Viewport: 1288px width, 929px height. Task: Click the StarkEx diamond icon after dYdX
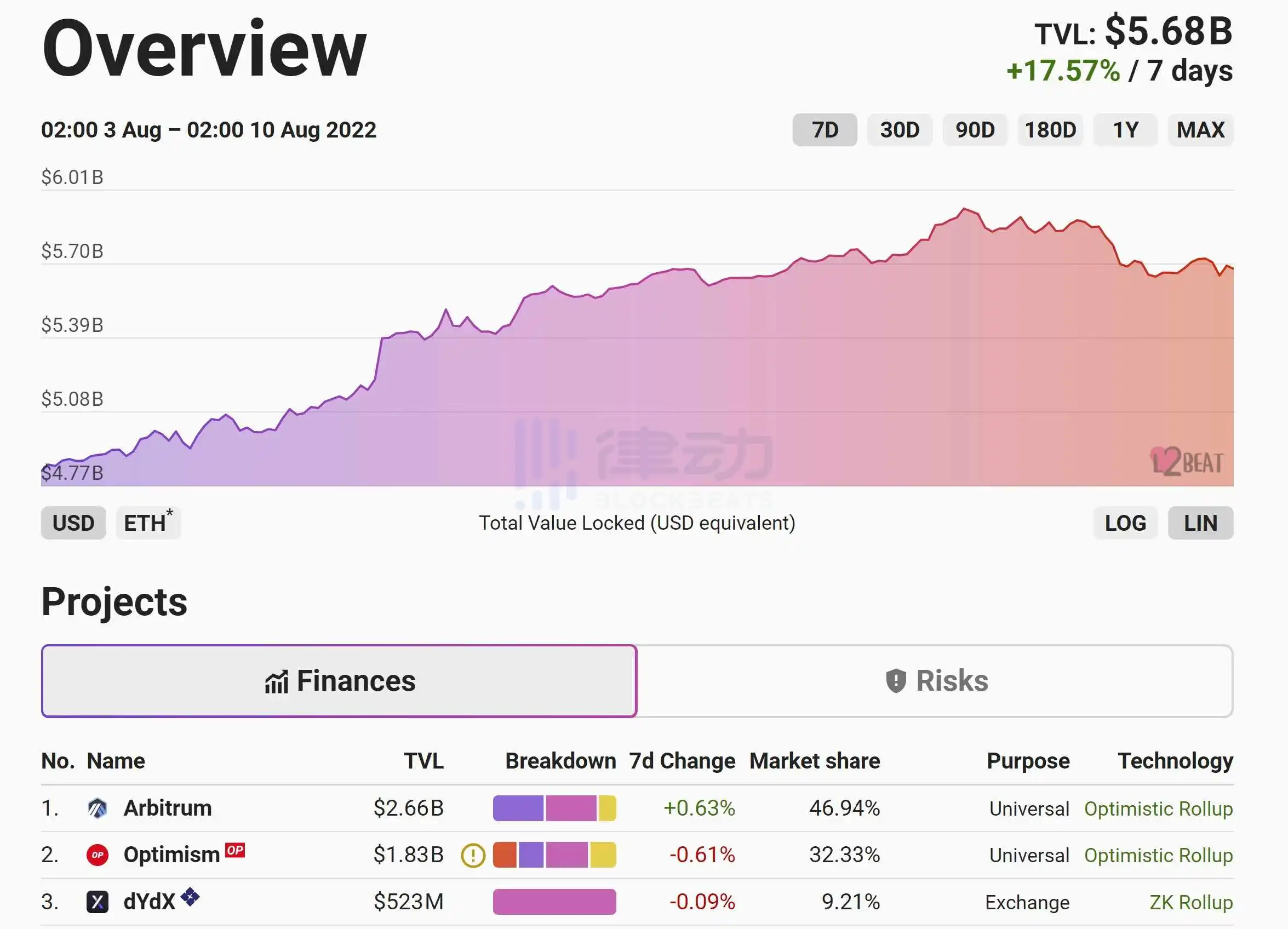pos(190,897)
